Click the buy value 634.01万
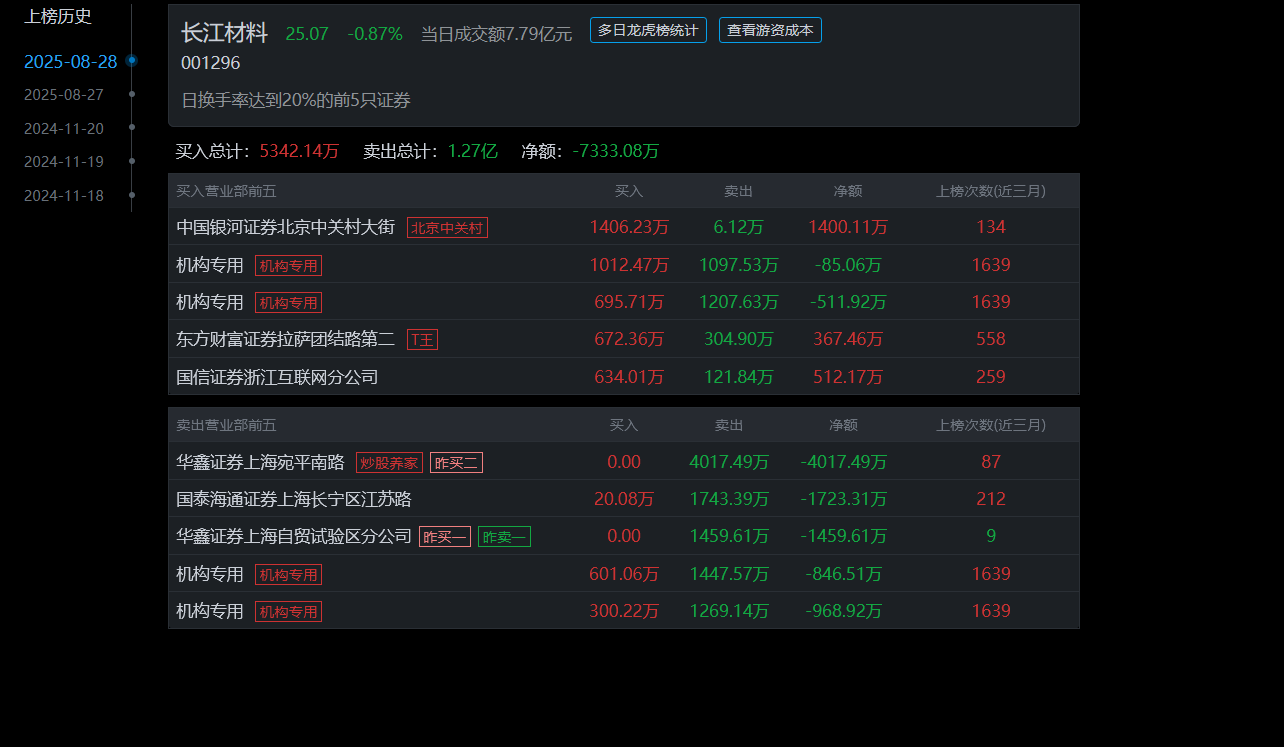The image size is (1284, 747). 629,377
